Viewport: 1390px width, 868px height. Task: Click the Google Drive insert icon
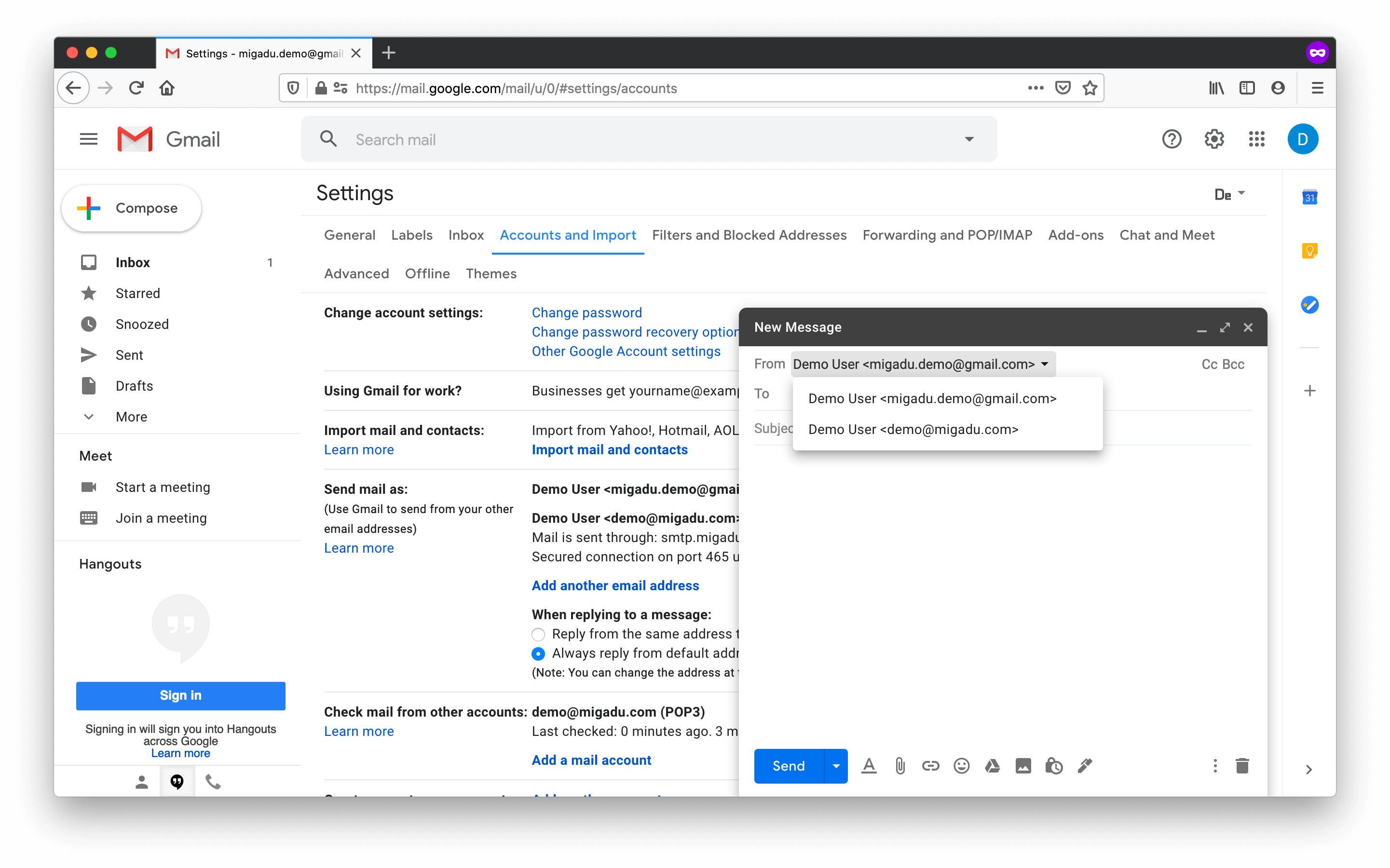(991, 766)
